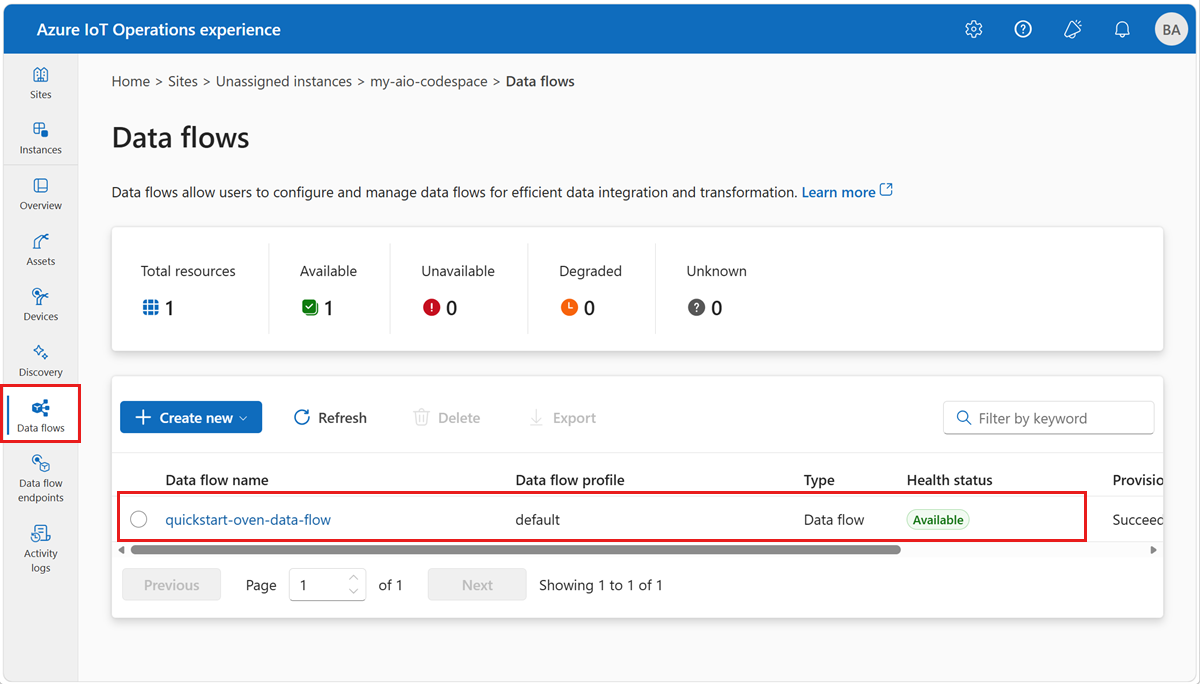
Task: Open the feedback megaphone icon
Action: coord(1073,29)
